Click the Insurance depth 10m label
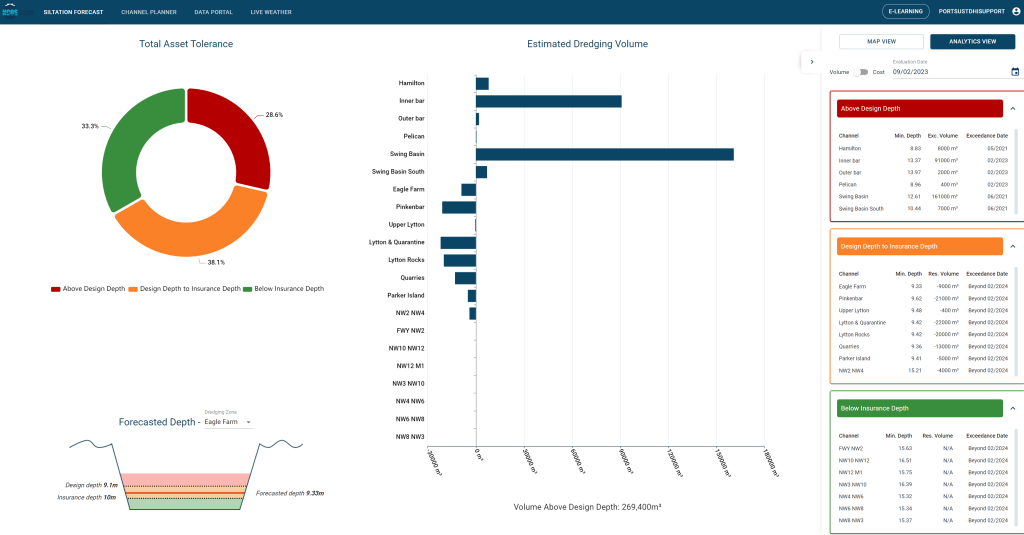 86,497
